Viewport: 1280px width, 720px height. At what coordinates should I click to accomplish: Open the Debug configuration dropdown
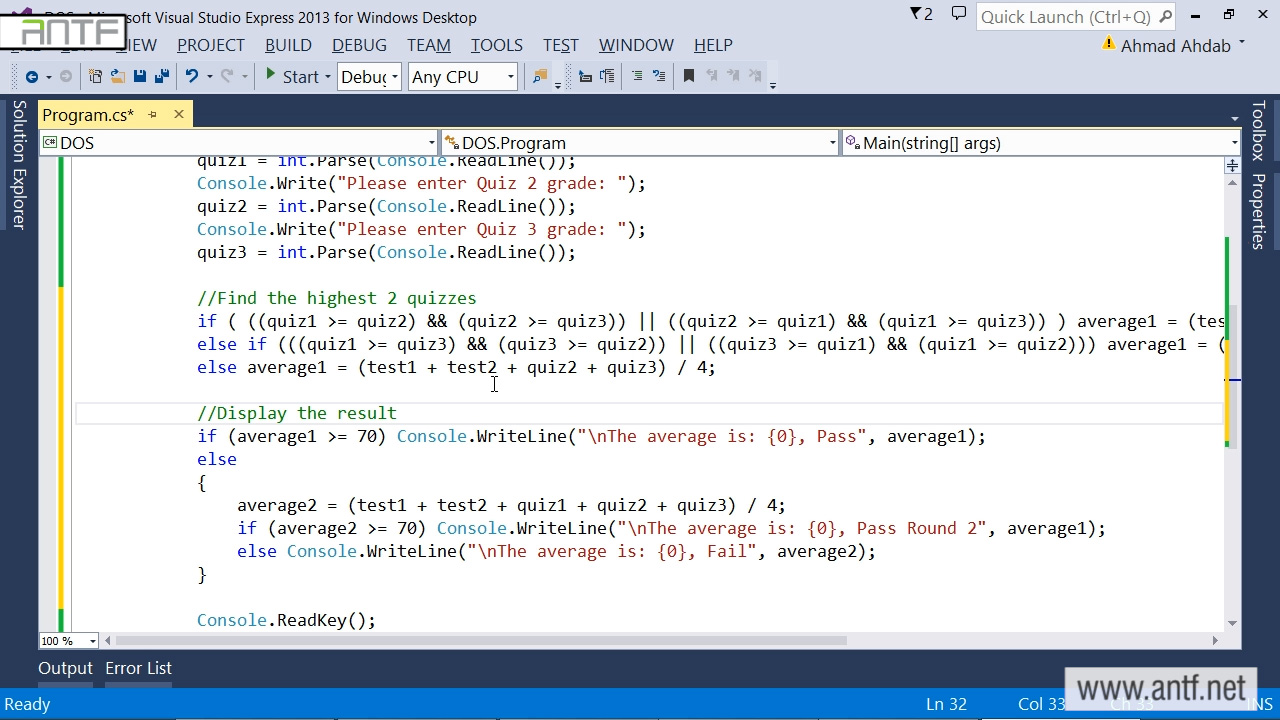(369, 77)
